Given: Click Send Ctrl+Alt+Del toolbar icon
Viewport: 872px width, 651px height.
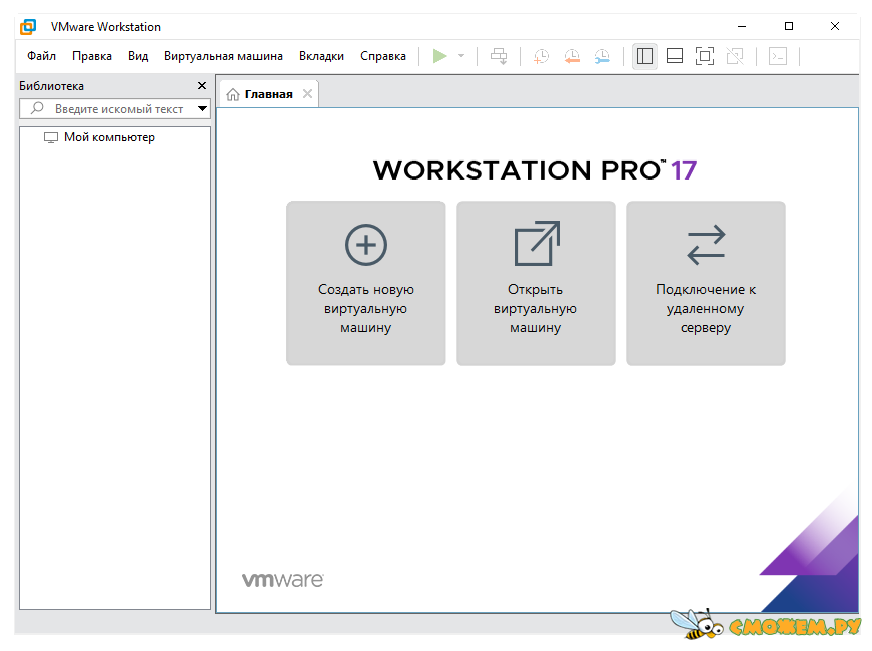Looking at the screenshot, I should click(499, 56).
